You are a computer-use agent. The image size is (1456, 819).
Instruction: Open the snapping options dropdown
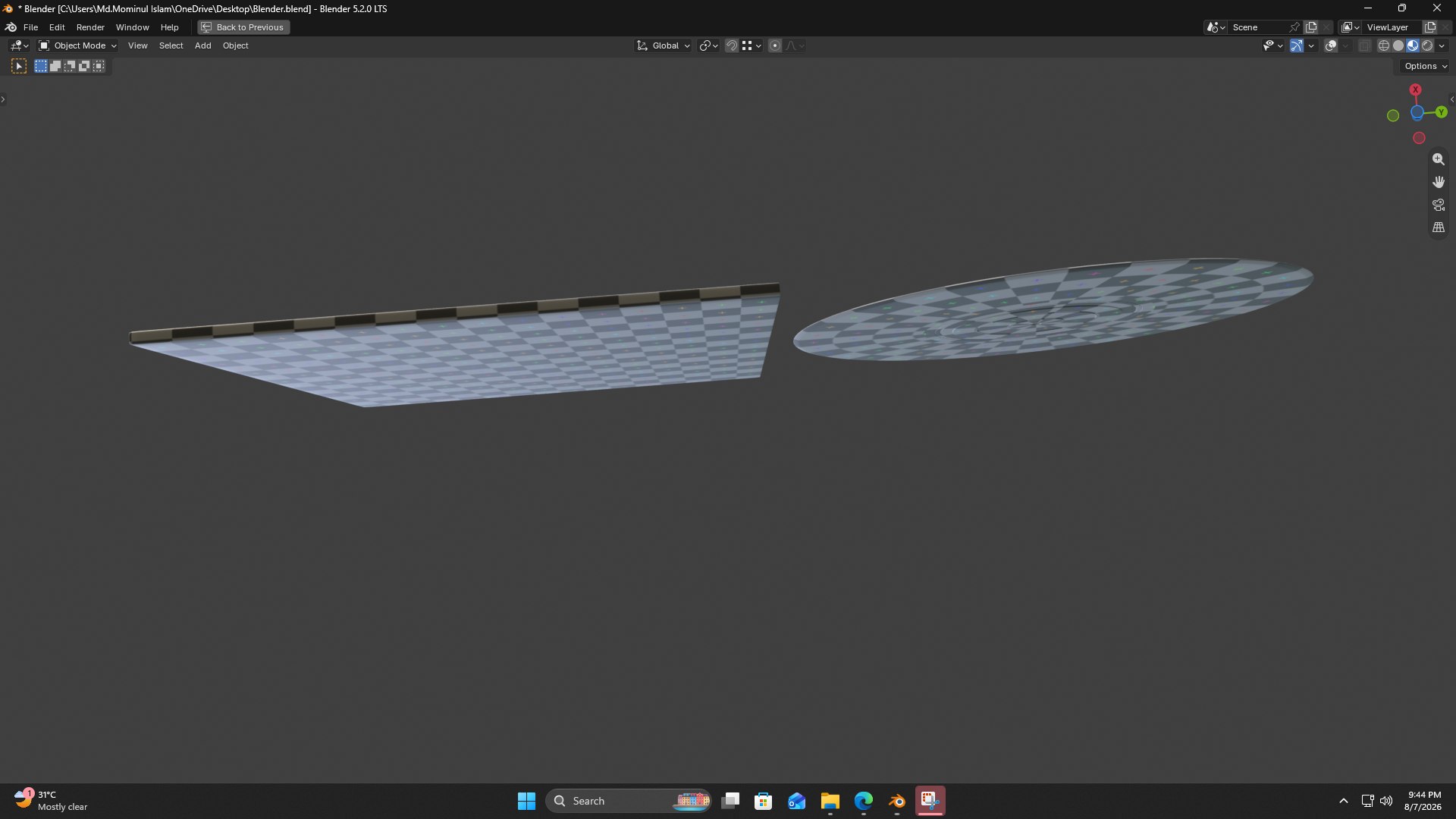tap(752, 45)
